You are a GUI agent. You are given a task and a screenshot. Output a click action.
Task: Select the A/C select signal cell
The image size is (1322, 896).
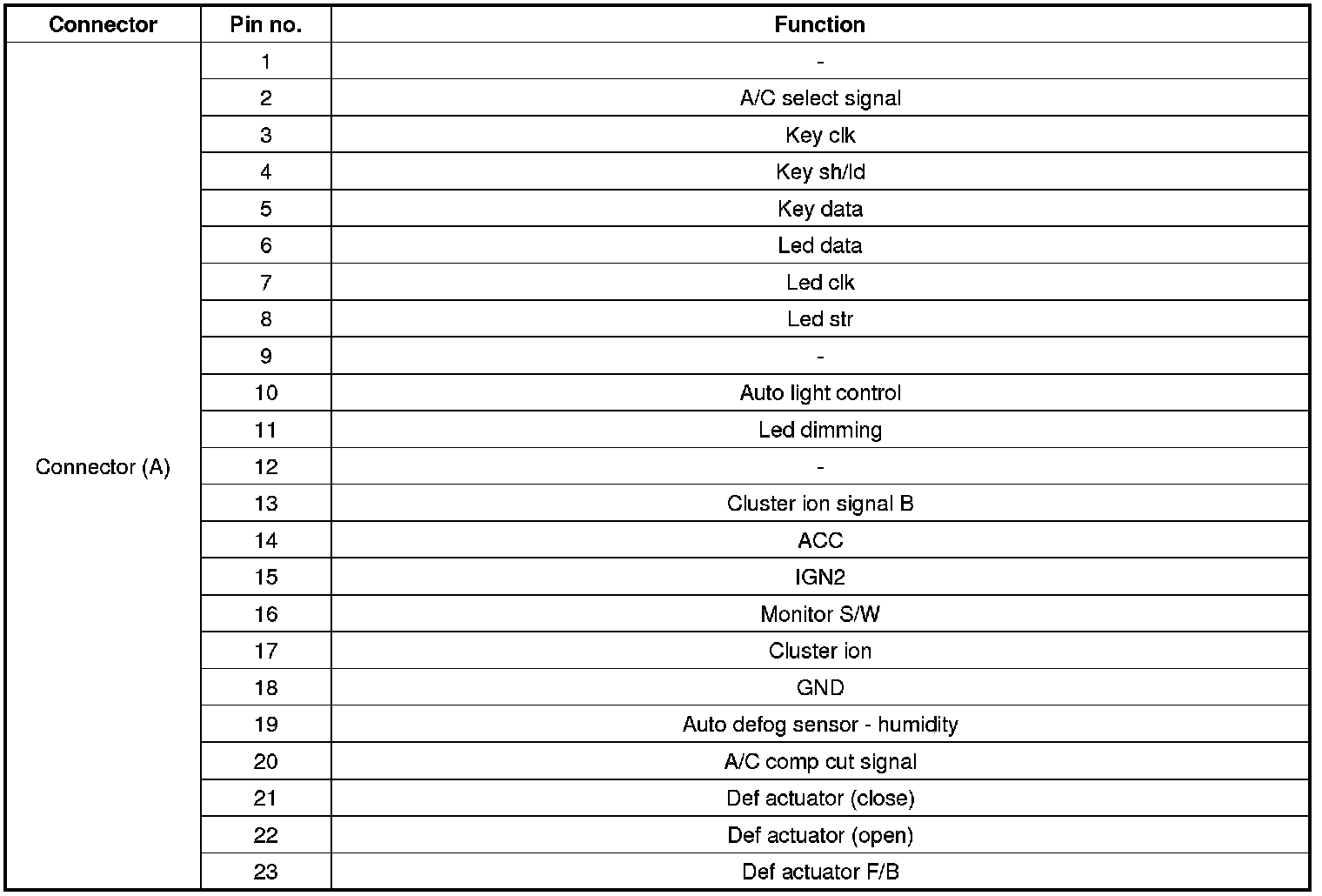819,98
